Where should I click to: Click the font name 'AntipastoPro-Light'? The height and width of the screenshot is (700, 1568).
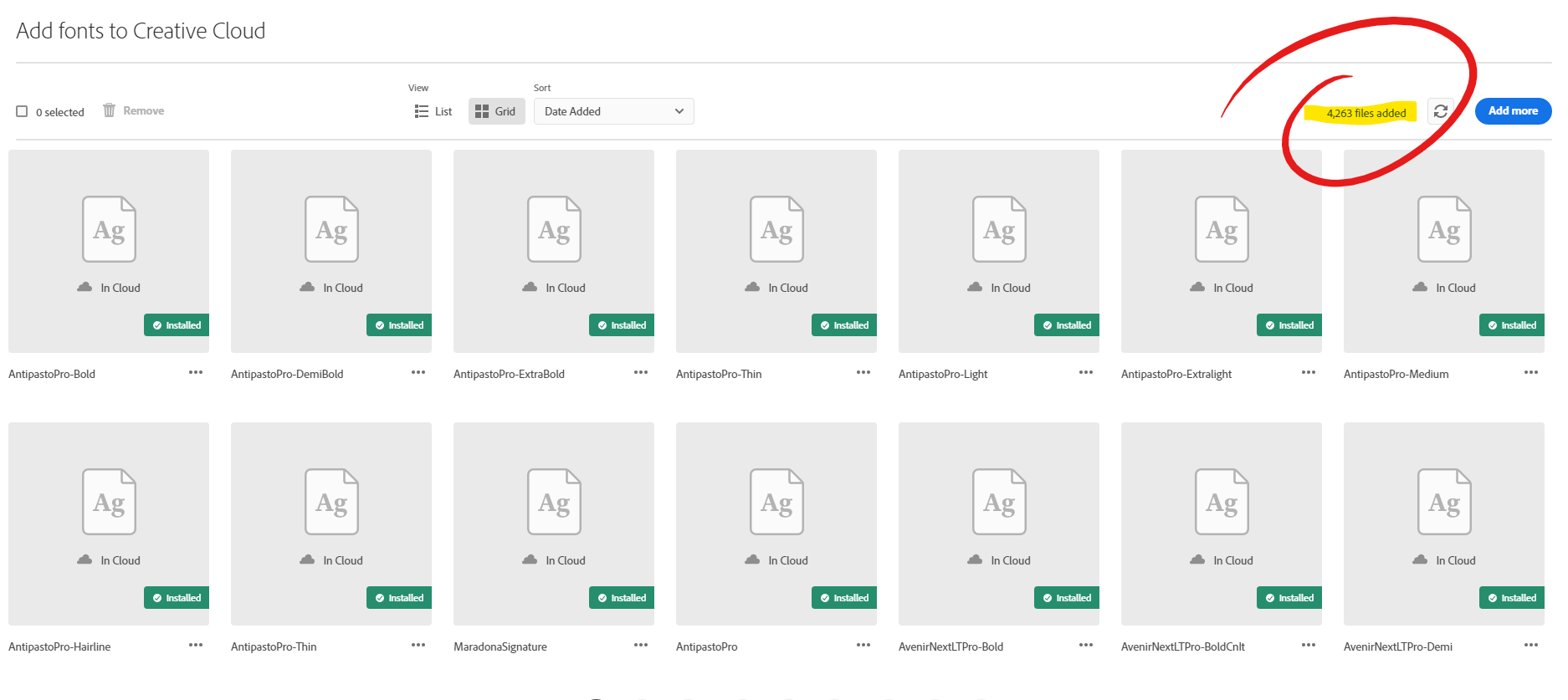pos(943,374)
